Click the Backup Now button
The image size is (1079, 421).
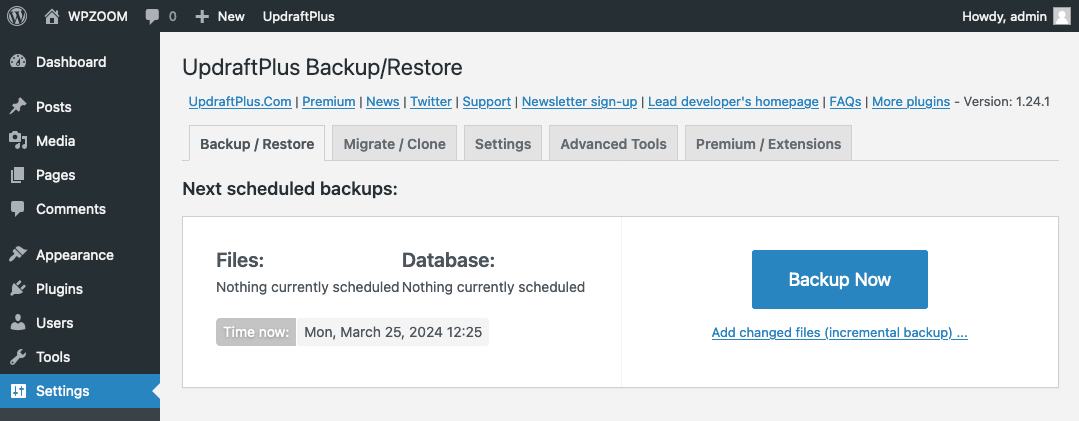point(840,279)
